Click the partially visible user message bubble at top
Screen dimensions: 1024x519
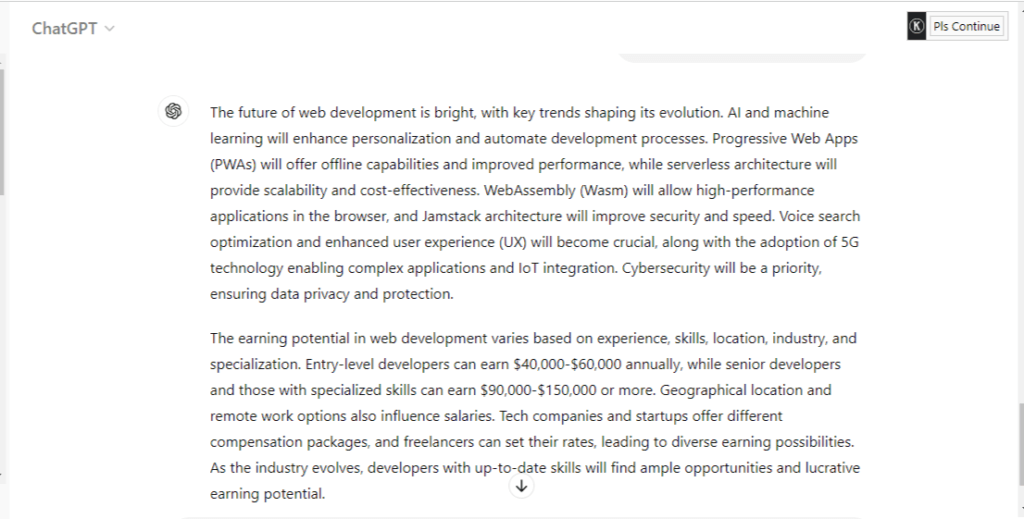click(x=742, y=57)
